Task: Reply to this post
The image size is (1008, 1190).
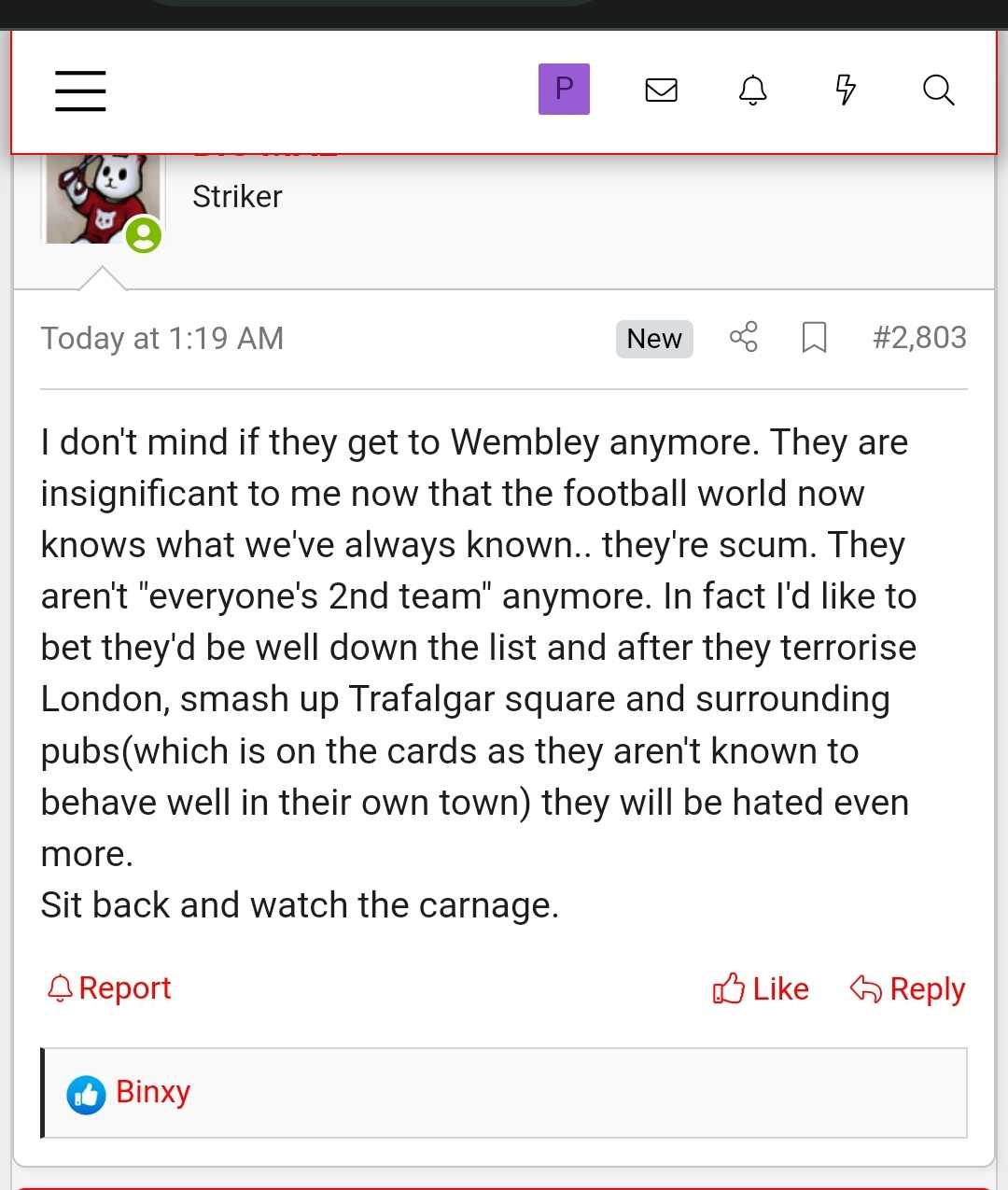Action: click(x=907, y=988)
